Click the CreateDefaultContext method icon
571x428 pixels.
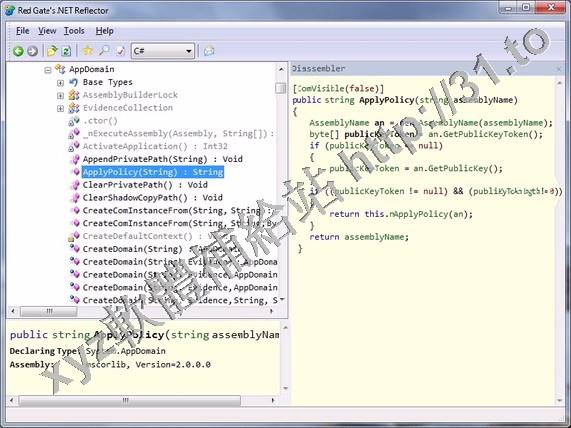(x=74, y=236)
